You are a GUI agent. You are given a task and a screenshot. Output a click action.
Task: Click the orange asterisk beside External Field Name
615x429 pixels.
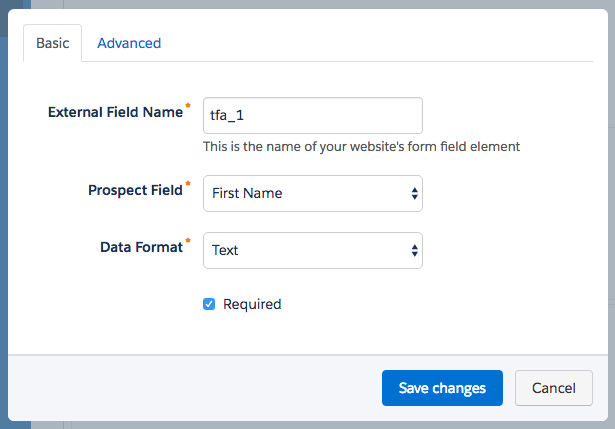coord(187,105)
